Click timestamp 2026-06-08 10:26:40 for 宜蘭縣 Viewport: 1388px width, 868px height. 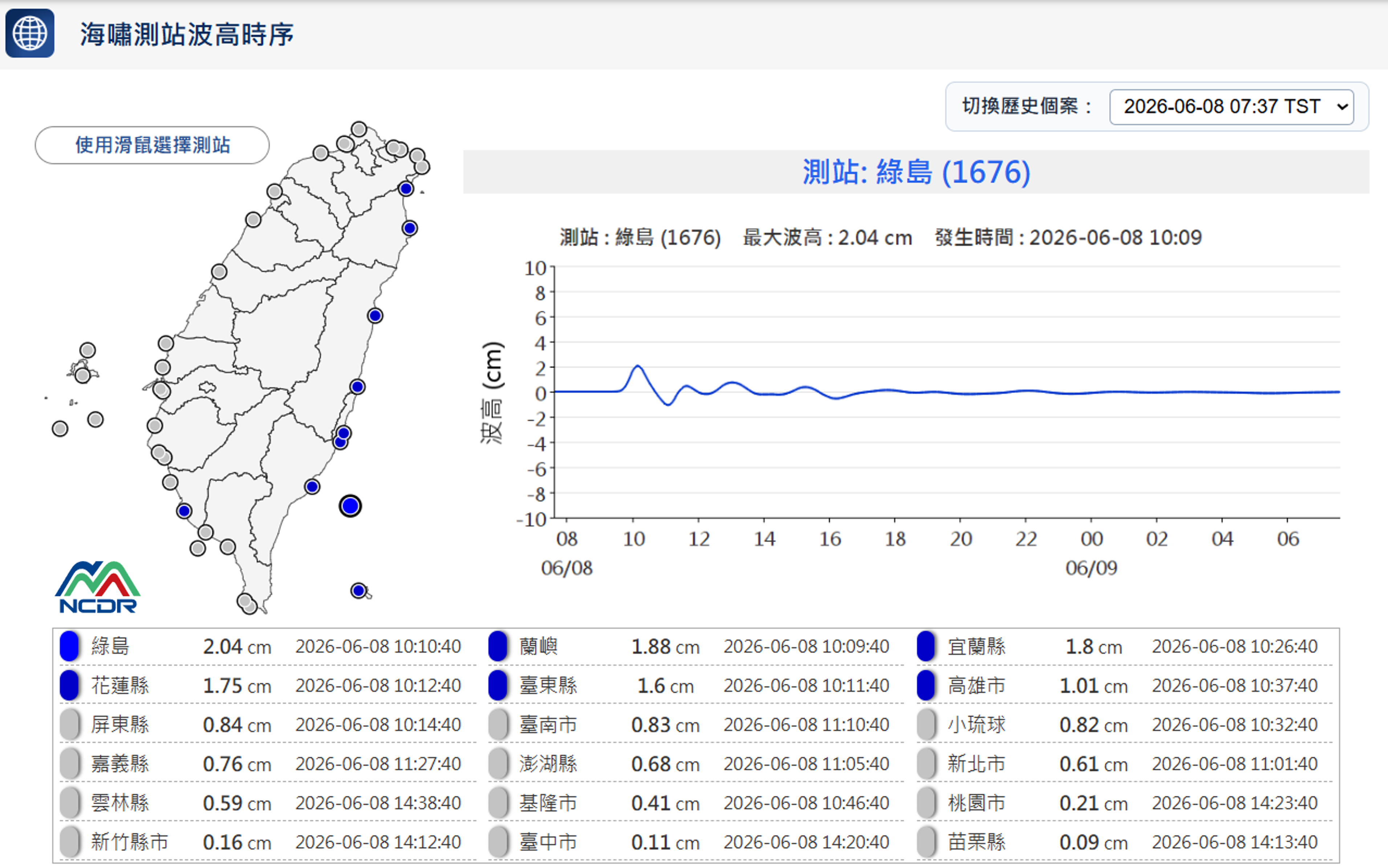(1235, 647)
